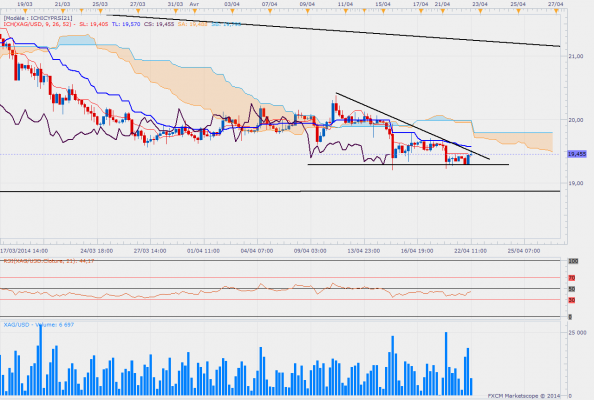This screenshot has width=594, height=400.
Task: Click the 21,00 price axis label
Action: (576, 56)
